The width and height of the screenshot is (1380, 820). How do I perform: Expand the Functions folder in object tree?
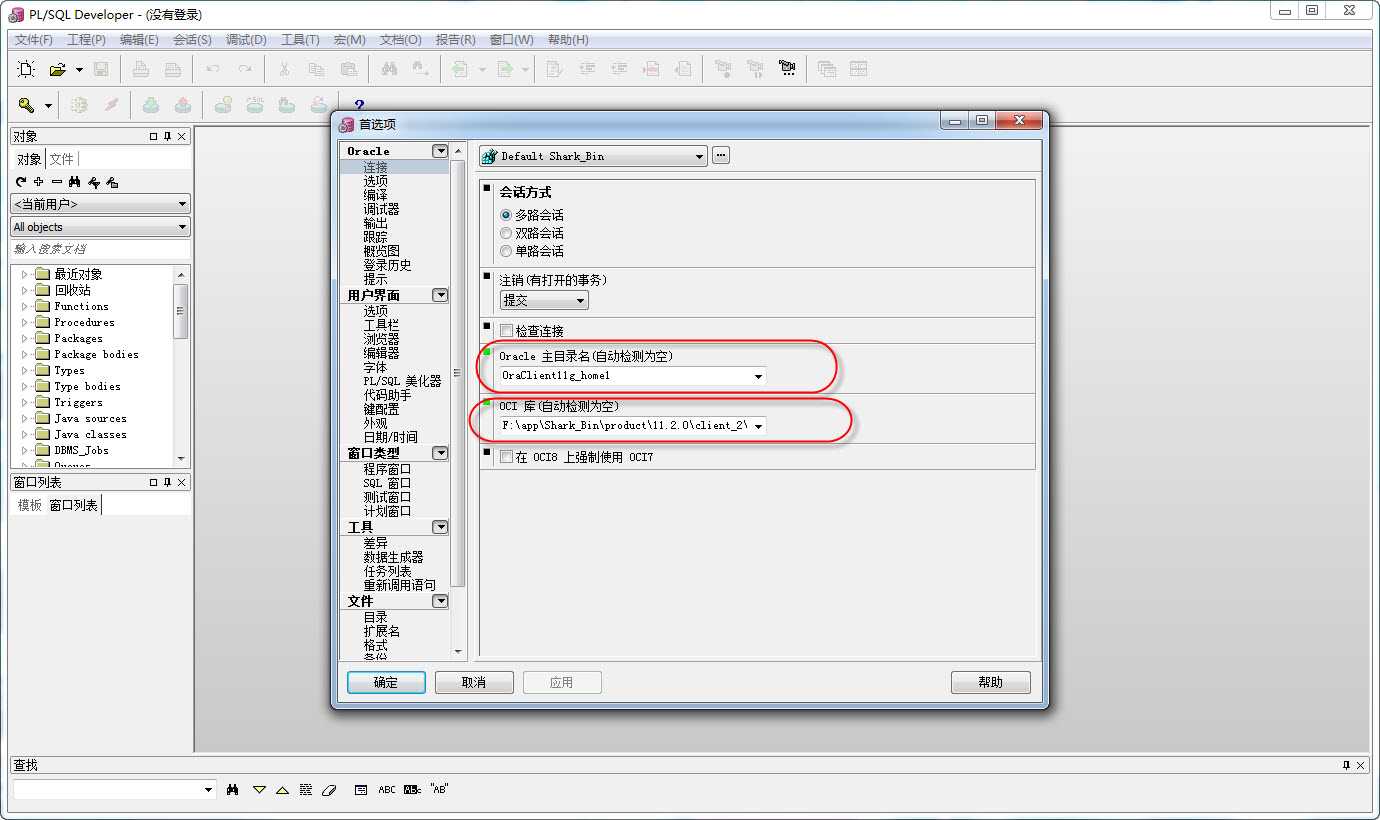point(25,306)
